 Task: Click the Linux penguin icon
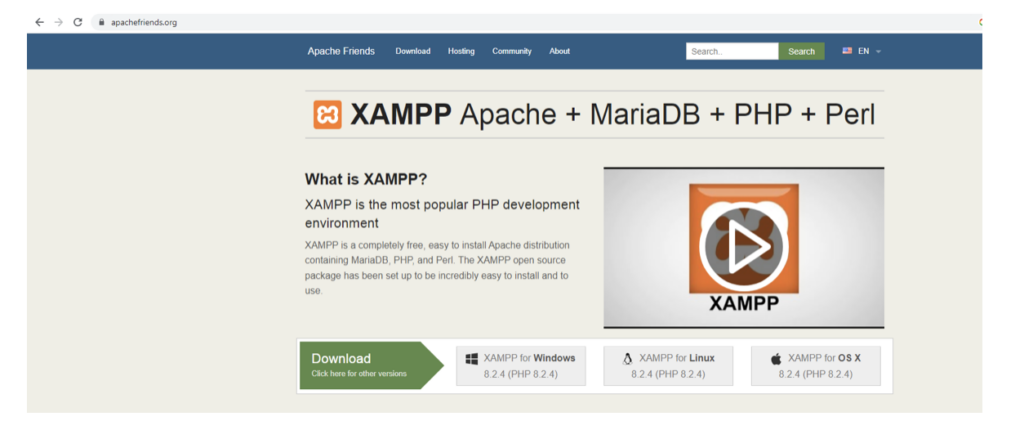tap(627, 358)
